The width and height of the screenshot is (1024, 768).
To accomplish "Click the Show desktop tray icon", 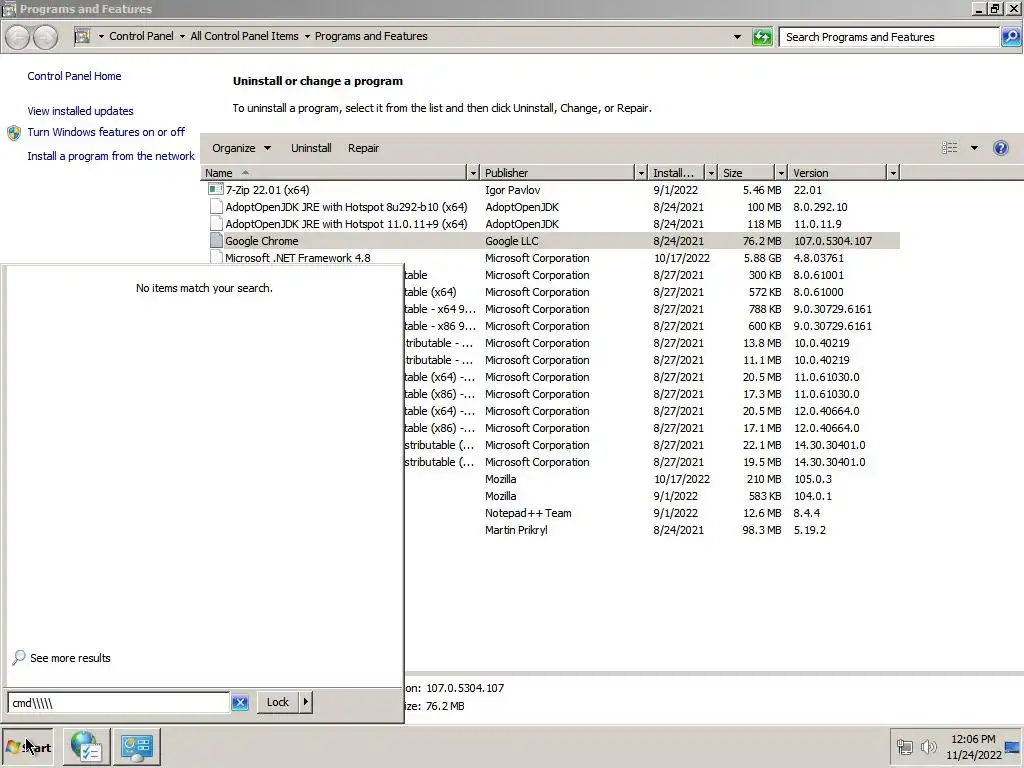I will pos(1012,746).
